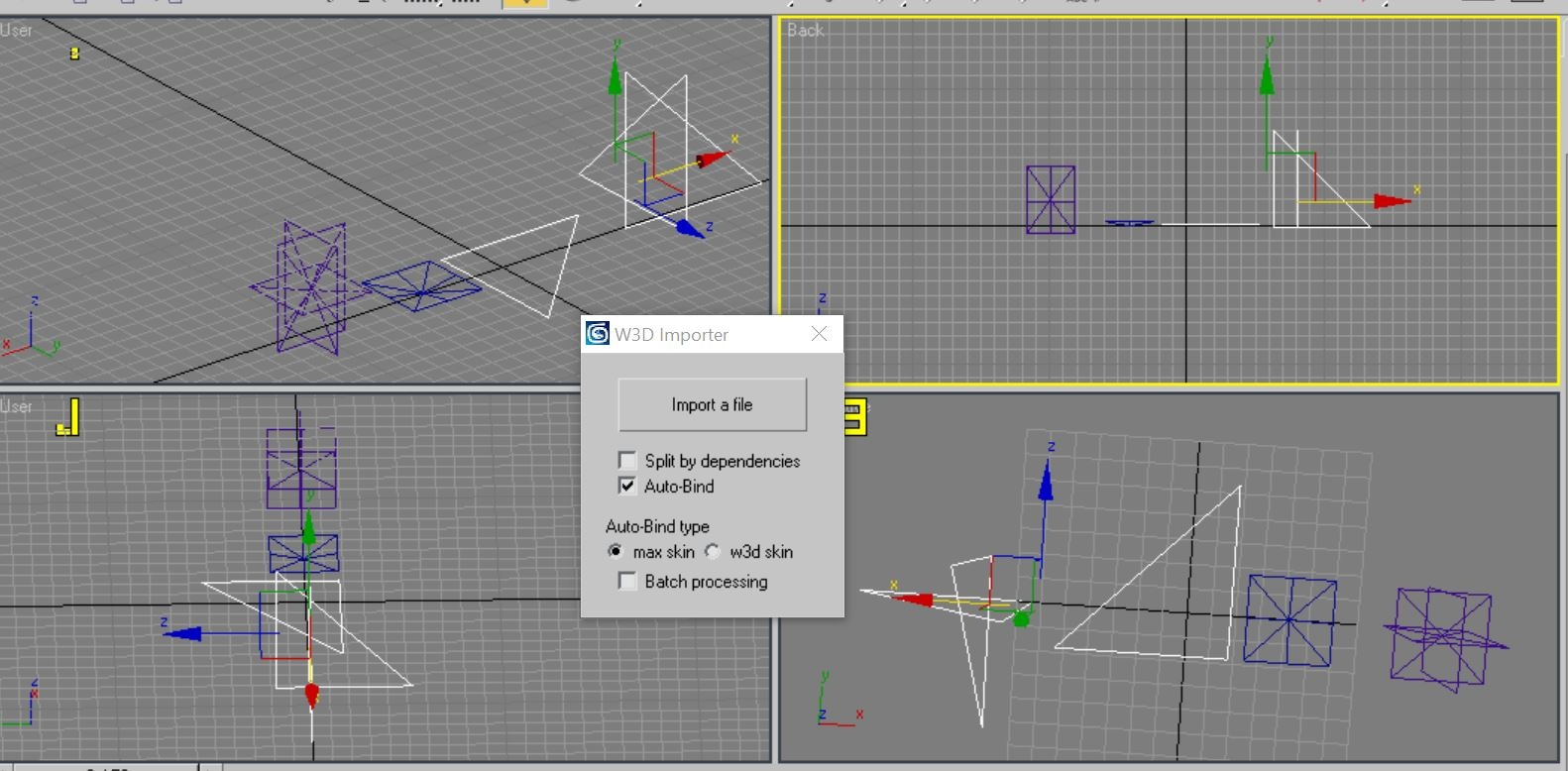Close the W3D Importer dialog
Viewport: 1568px width, 771px height.
click(x=819, y=334)
